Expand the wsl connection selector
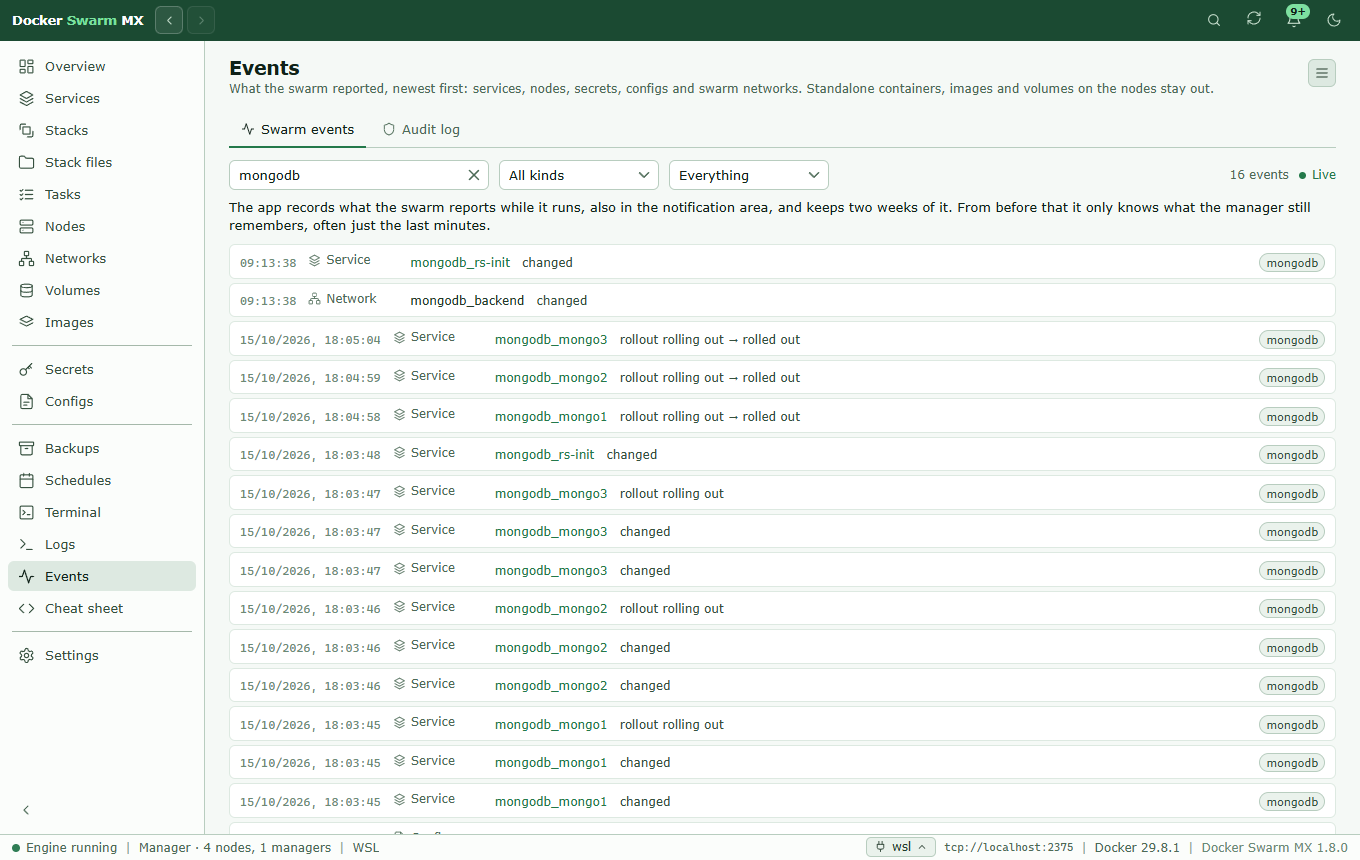 pos(901,847)
